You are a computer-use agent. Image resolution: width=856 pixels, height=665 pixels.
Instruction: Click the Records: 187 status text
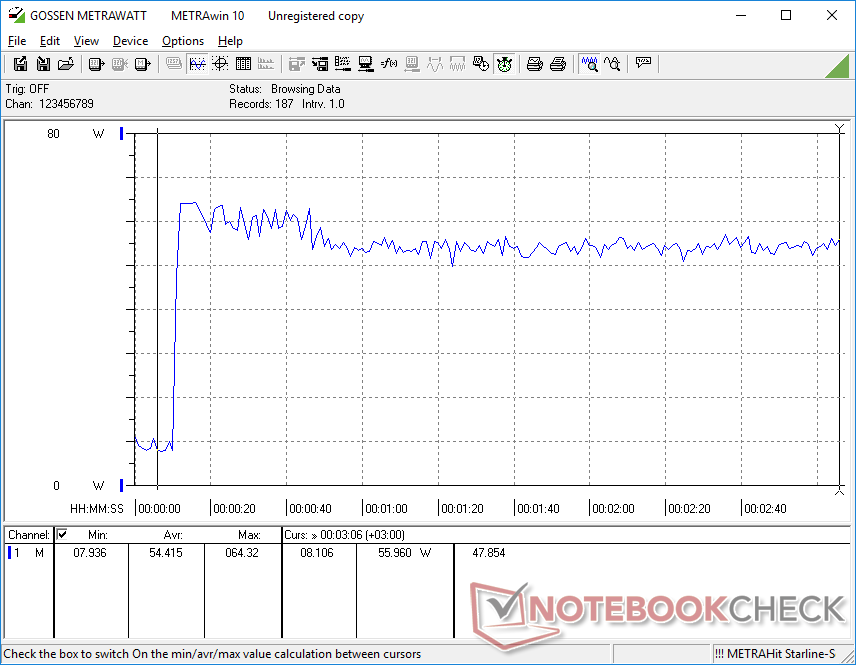tap(261, 104)
